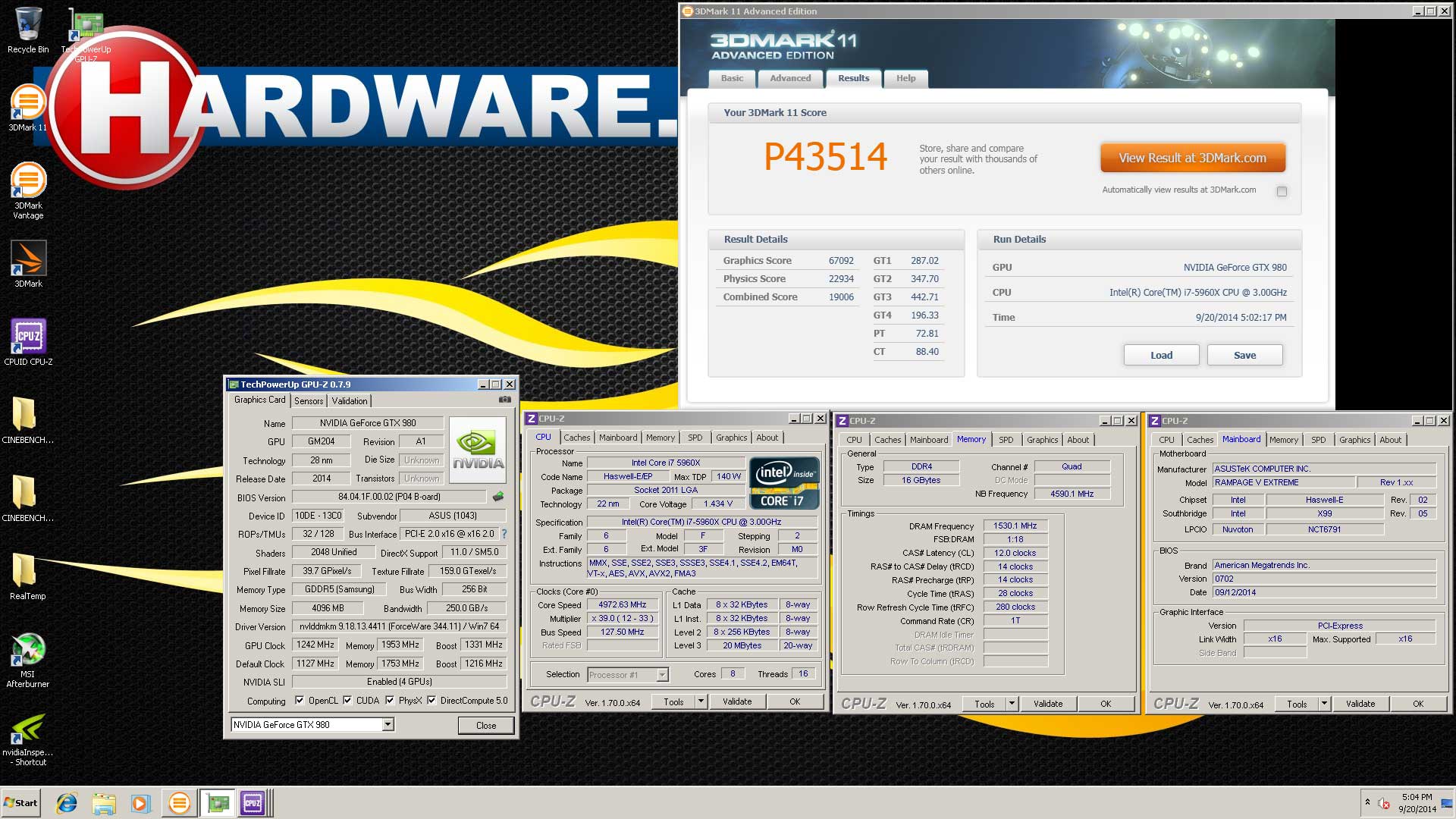Viewport: 1456px width, 819px height.
Task: Click the BIOS save chip icon
Action: 498,497
